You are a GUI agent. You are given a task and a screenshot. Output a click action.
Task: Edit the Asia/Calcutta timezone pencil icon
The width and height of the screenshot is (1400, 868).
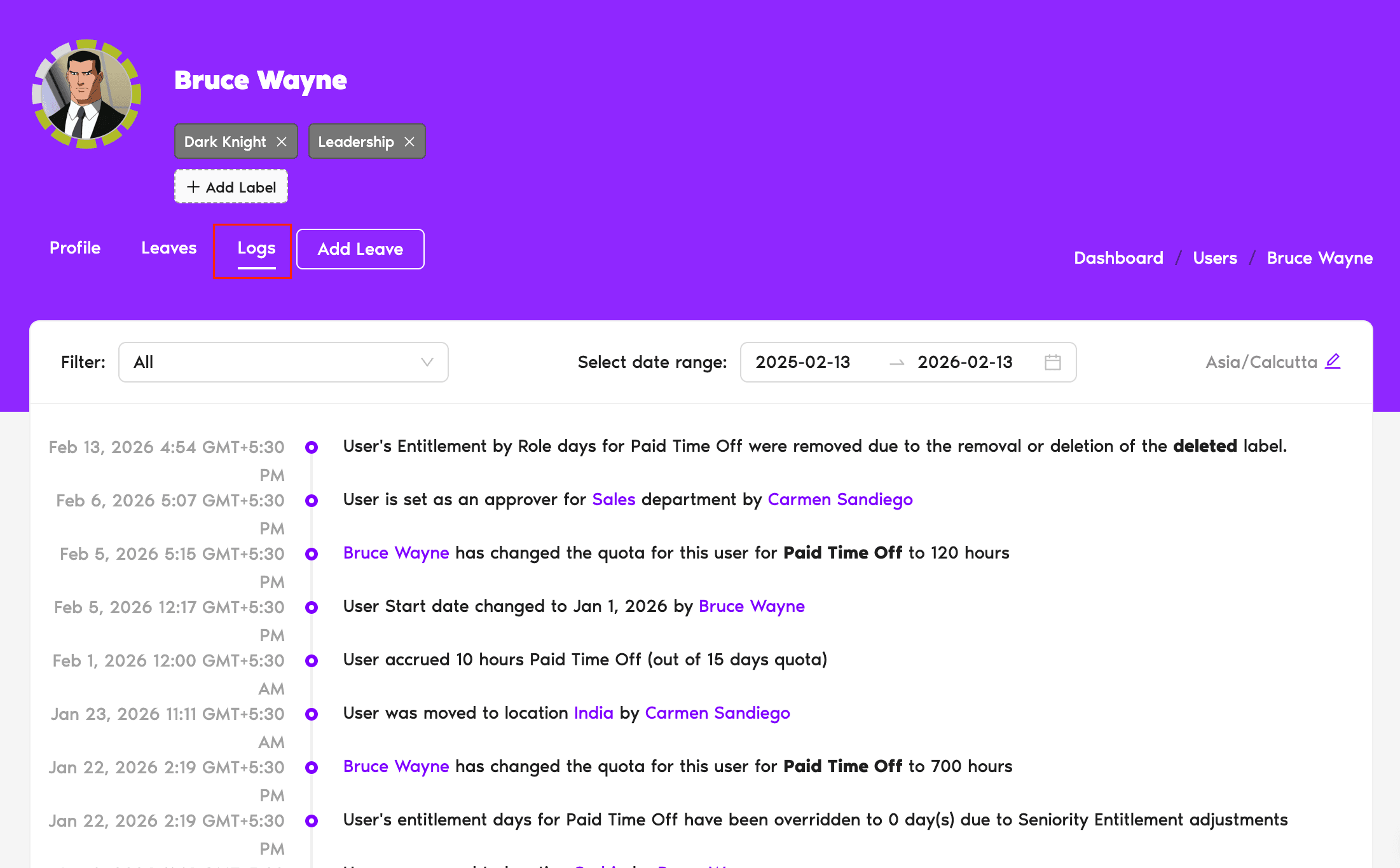coord(1333,362)
